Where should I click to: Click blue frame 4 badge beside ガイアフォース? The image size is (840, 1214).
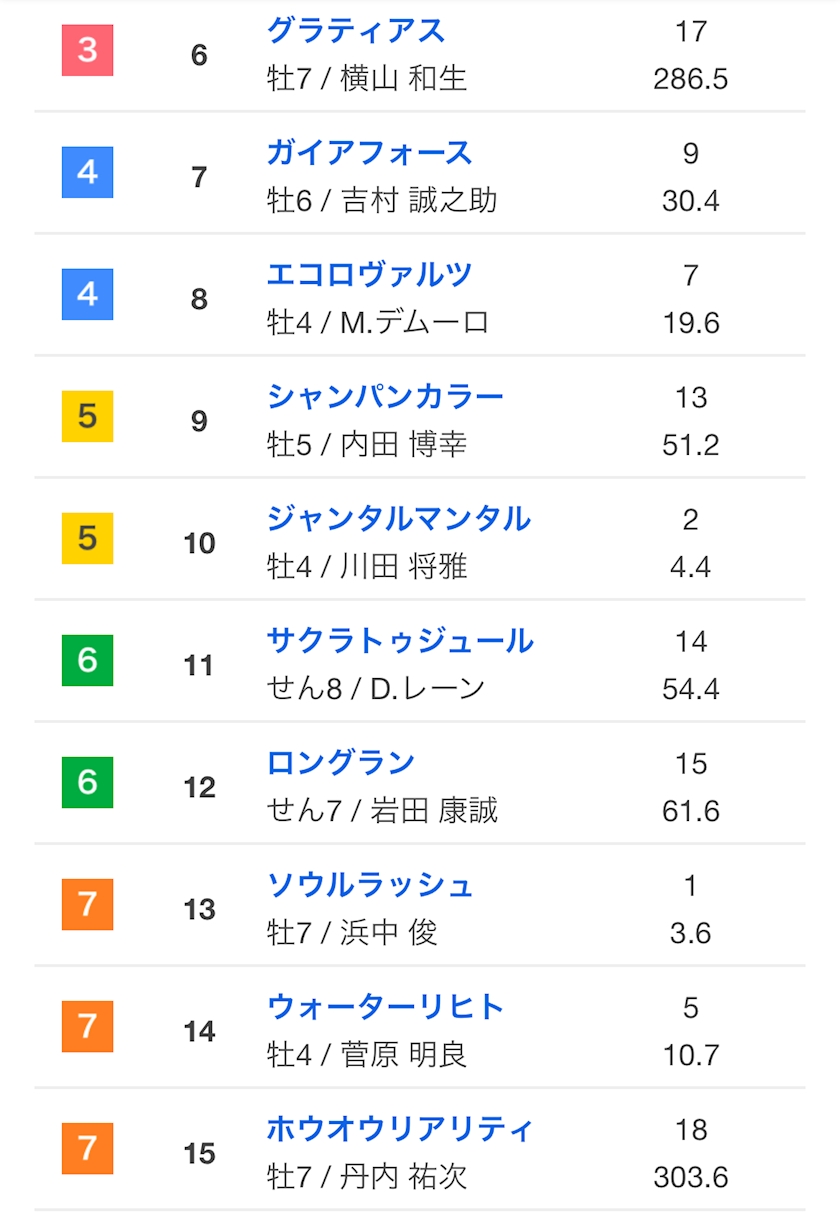pos(87,173)
